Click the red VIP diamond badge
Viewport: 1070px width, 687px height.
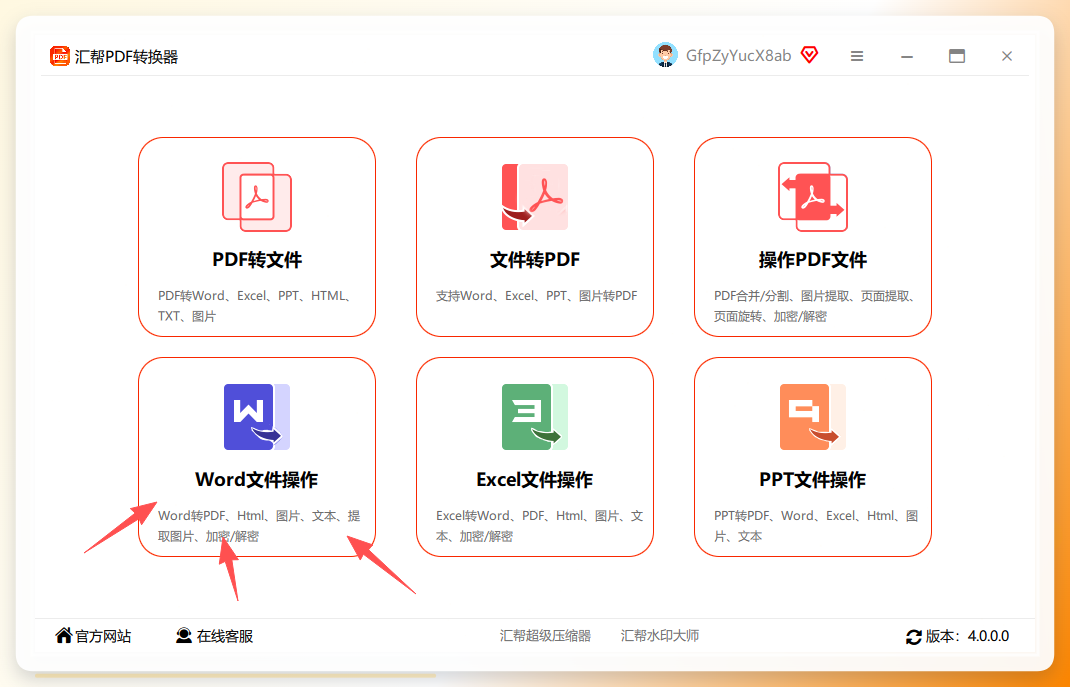click(809, 55)
